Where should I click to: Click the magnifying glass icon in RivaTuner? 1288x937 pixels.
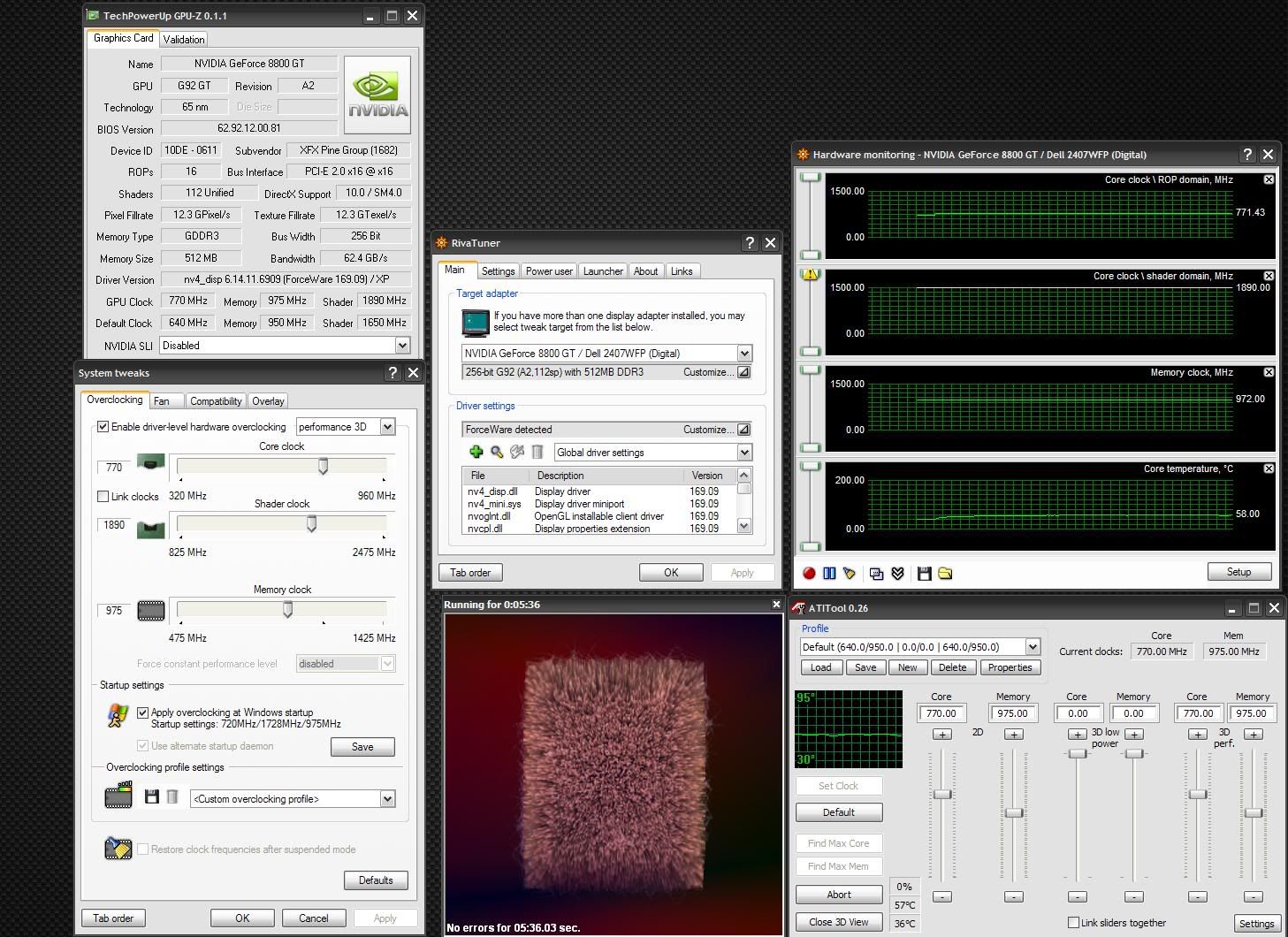coord(497,453)
